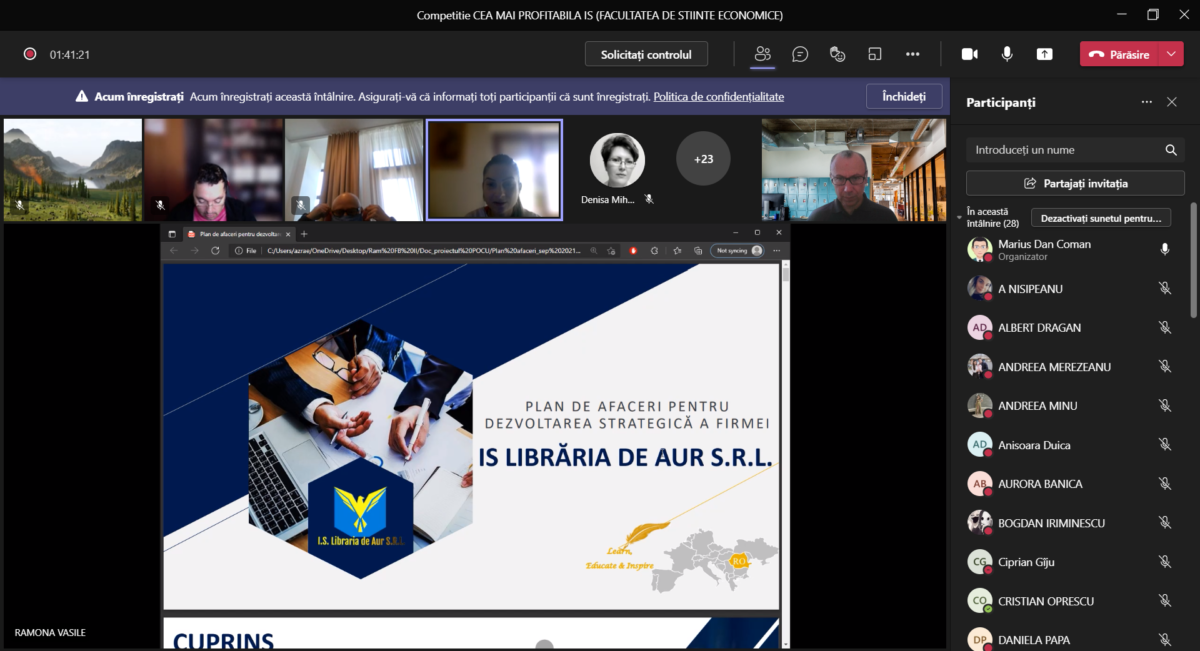Open the dropdown arrow next to Părăsire
The width and height of the screenshot is (1200, 651).
coord(1172,54)
